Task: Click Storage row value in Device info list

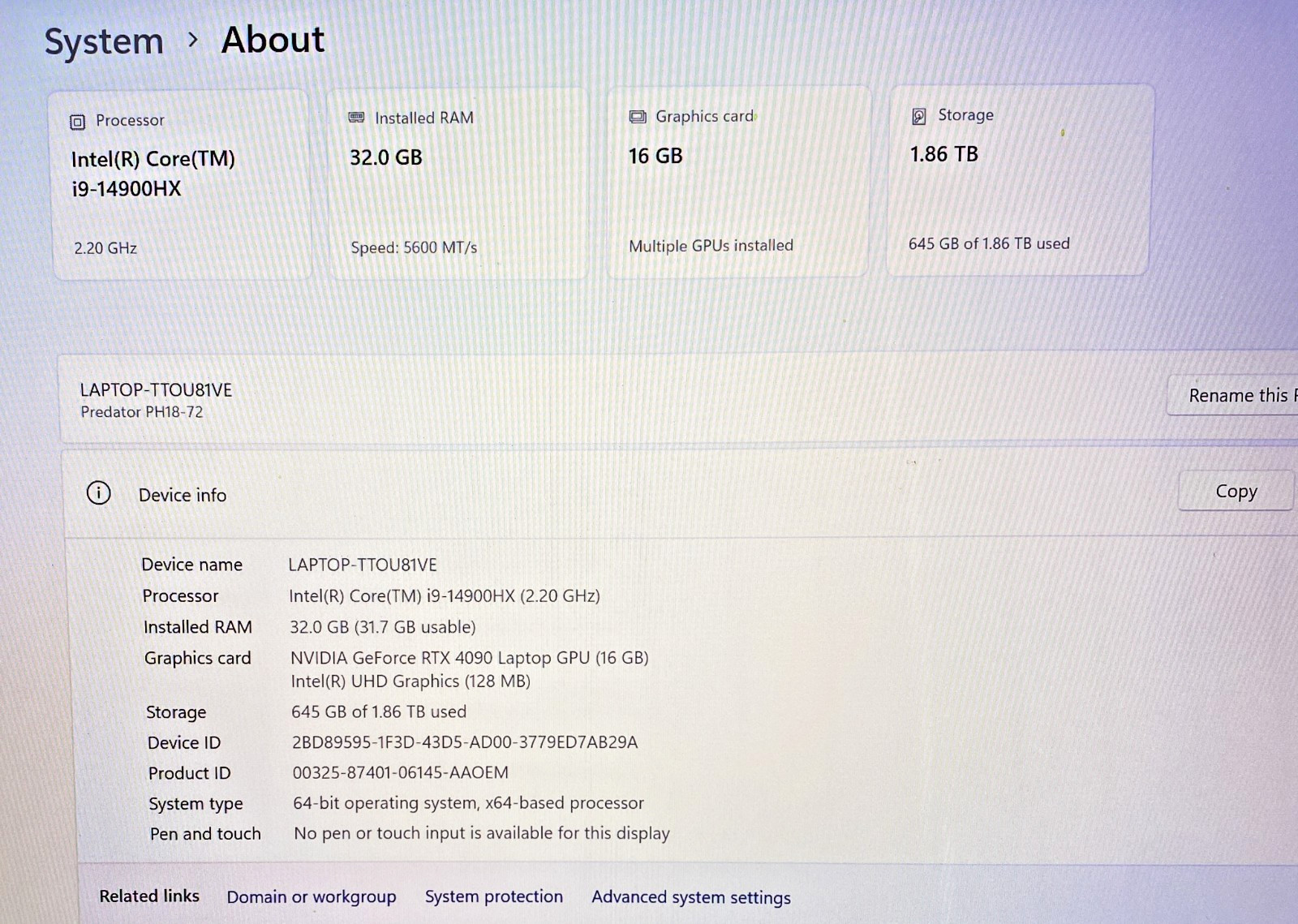Action: [379, 711]
